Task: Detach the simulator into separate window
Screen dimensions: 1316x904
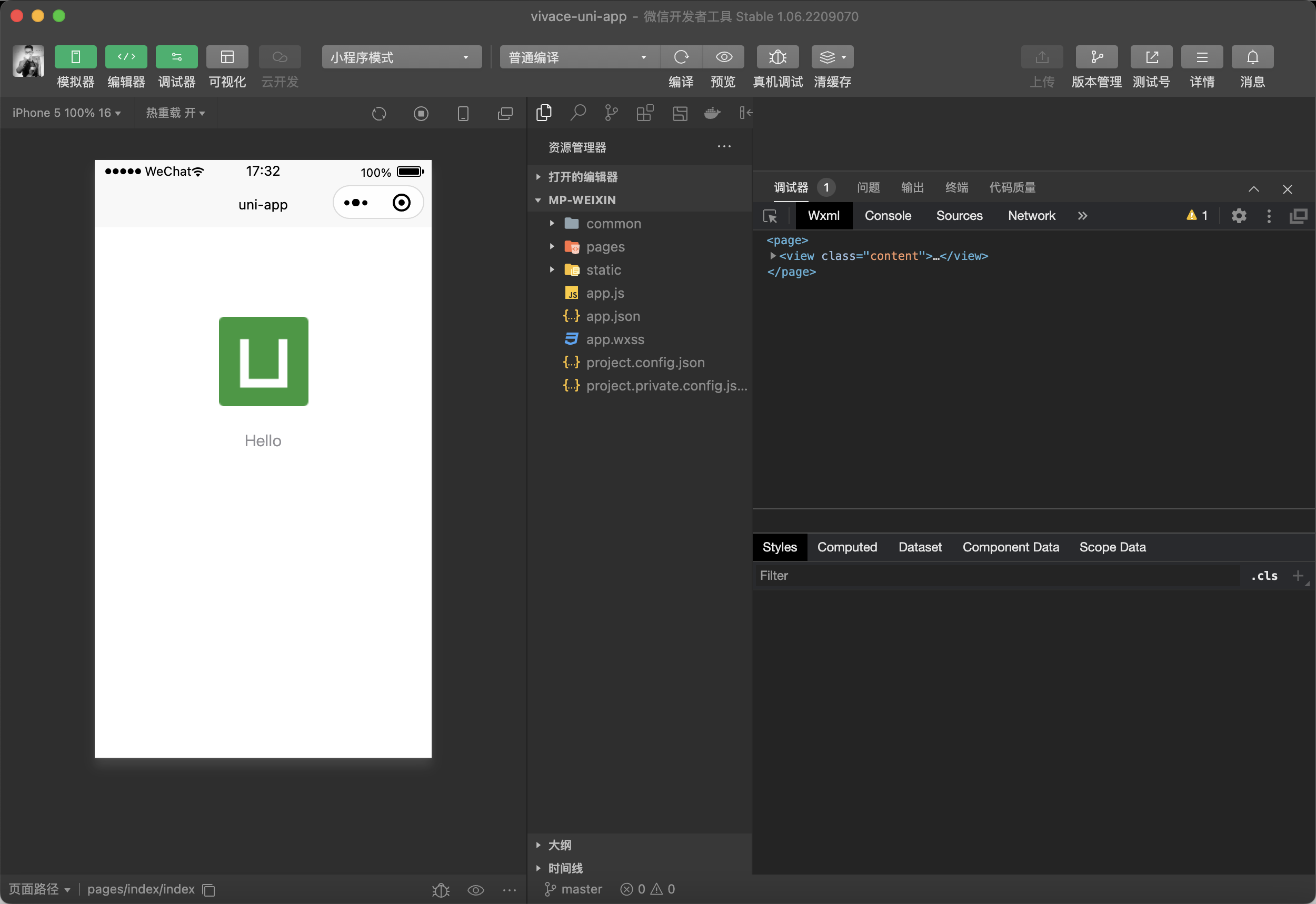Action: (x=505, y=113)
